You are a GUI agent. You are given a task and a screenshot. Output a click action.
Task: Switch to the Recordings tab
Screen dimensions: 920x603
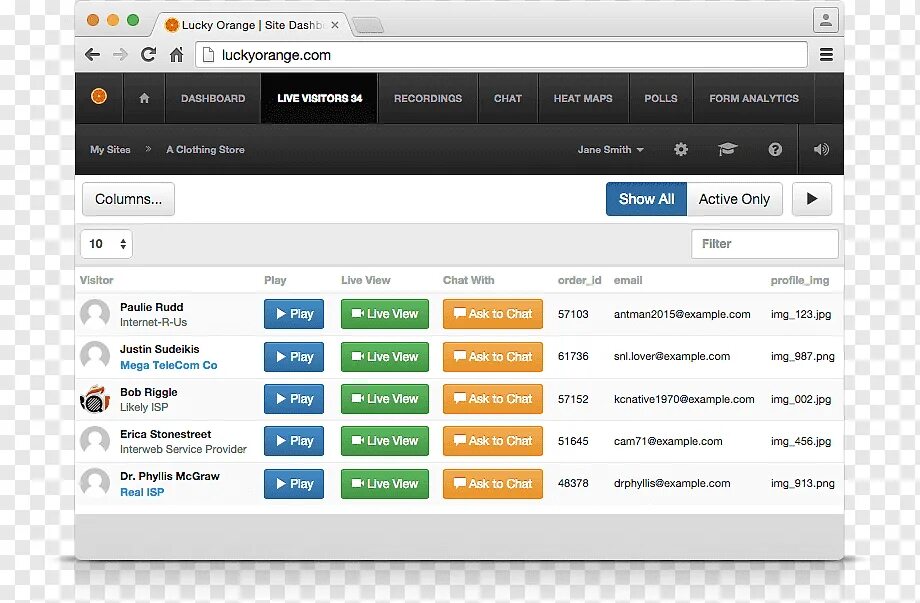tap(428, 99)
